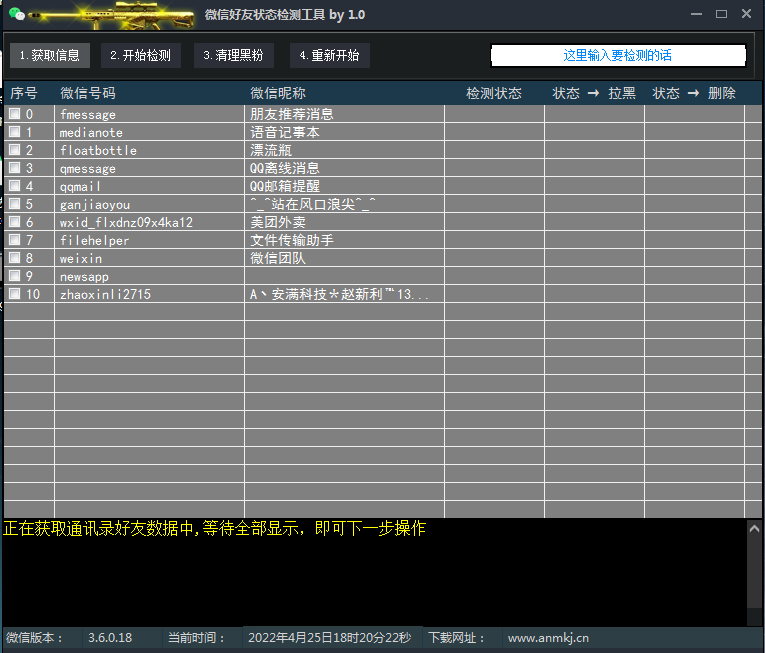Minimize the window
765x653 pixels.
click(x=697, y=14)
